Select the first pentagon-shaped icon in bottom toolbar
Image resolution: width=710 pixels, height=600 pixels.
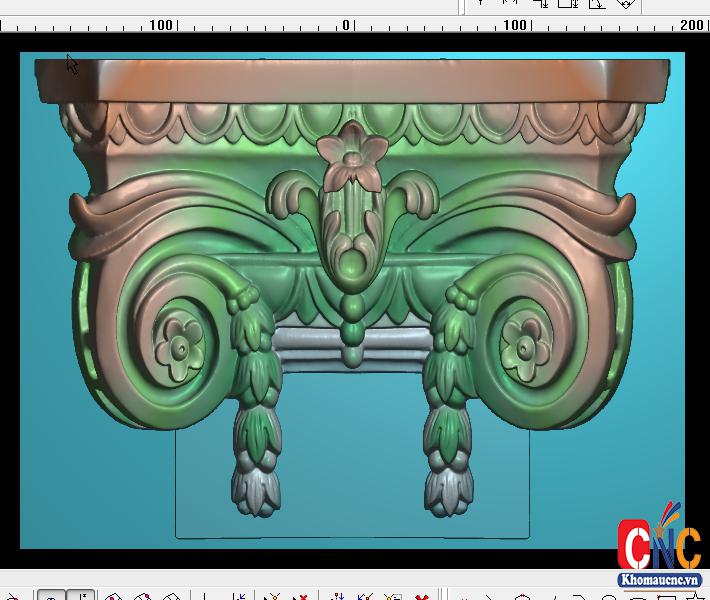click(113, 597)
